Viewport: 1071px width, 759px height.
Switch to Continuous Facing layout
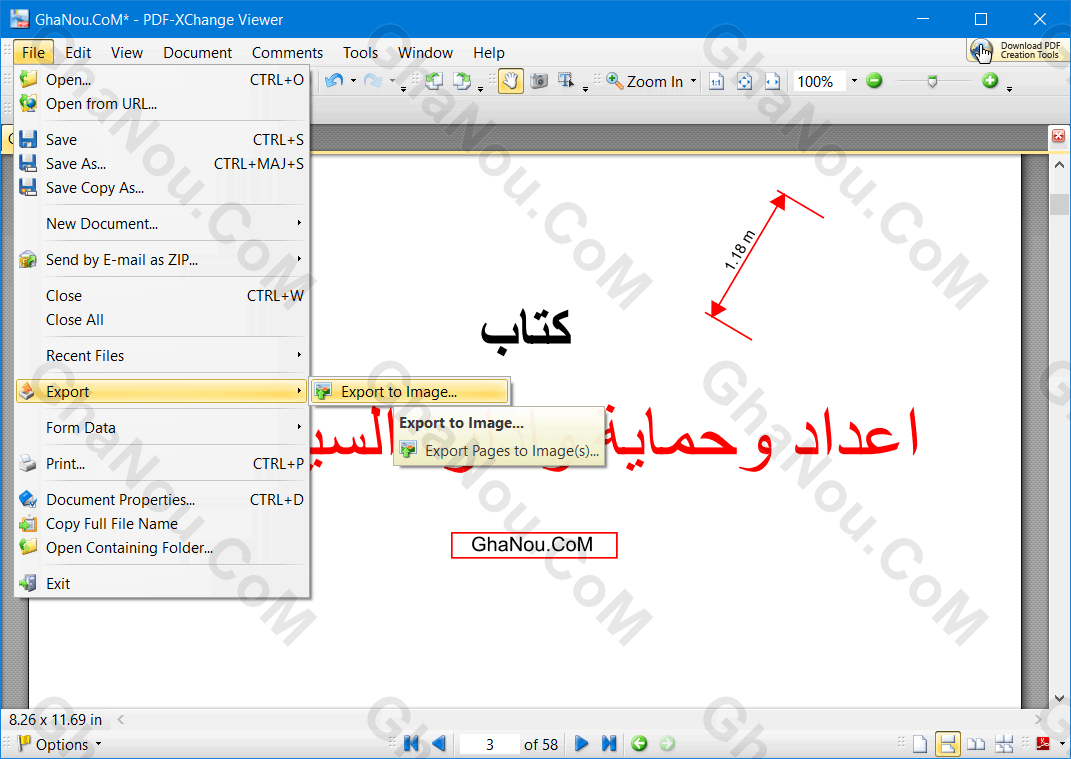coord(1004,743)
